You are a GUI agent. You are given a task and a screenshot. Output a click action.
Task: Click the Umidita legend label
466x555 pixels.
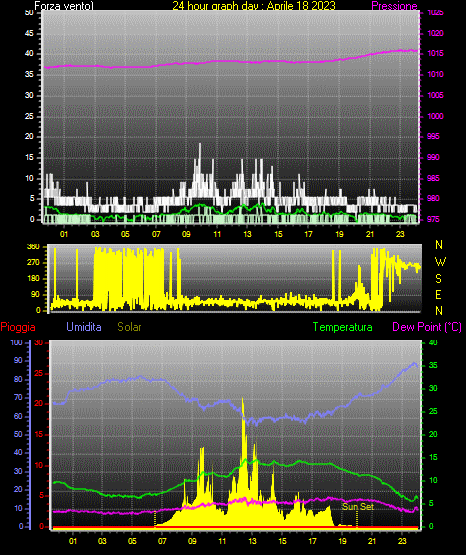(x=84, y=327)
